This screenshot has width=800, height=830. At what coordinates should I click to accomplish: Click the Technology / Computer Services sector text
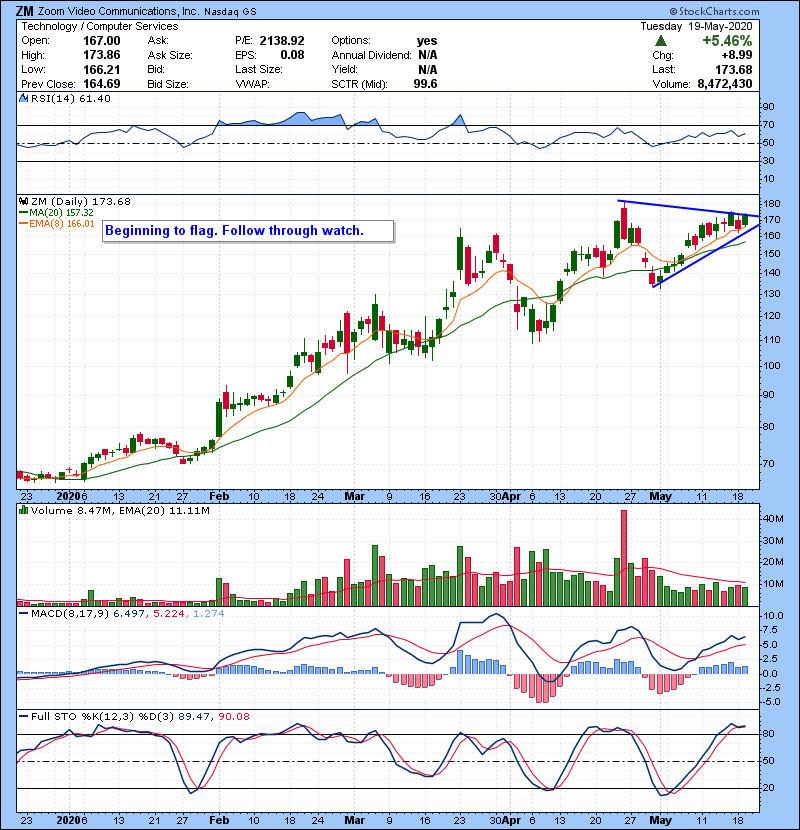coord(100,26)
